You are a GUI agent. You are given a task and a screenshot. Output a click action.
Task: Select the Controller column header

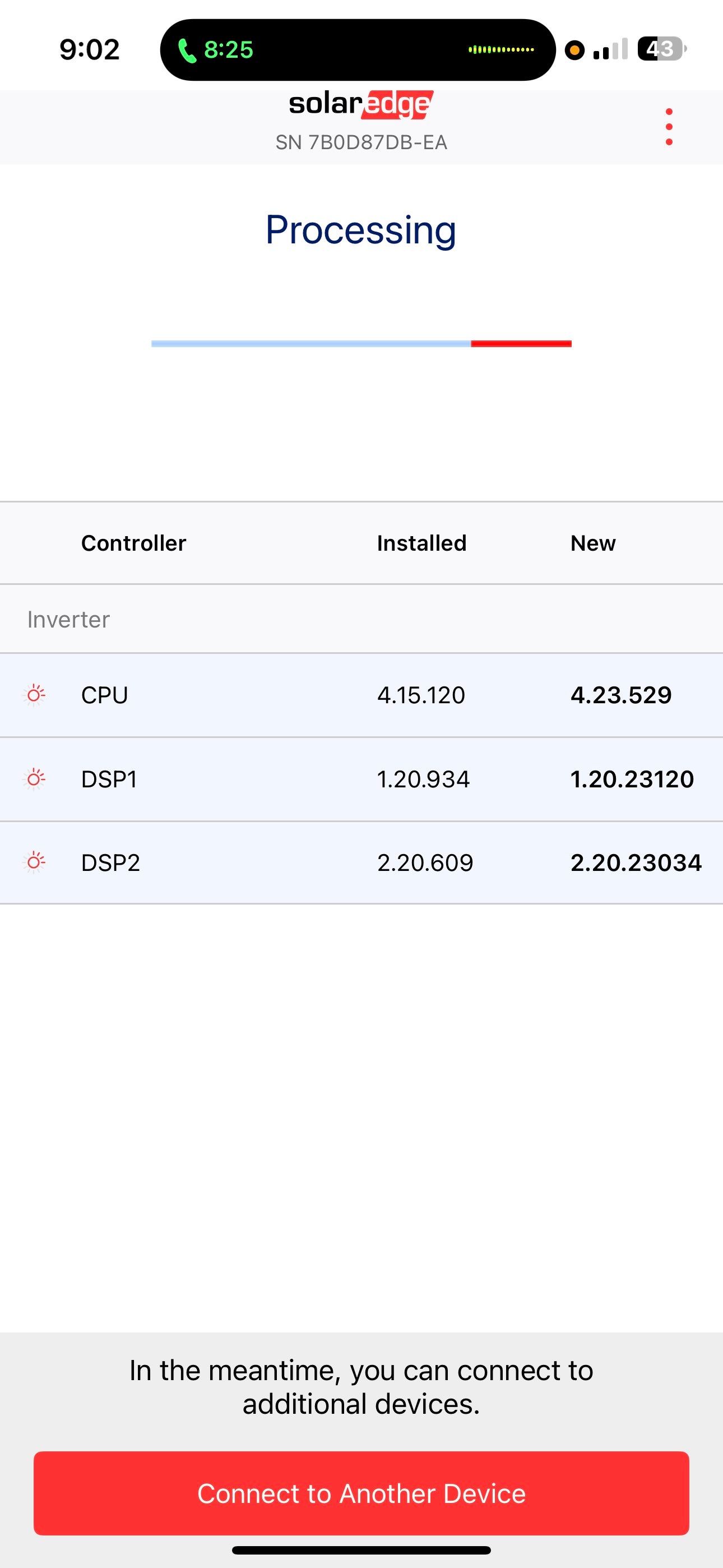pos(133,543)
